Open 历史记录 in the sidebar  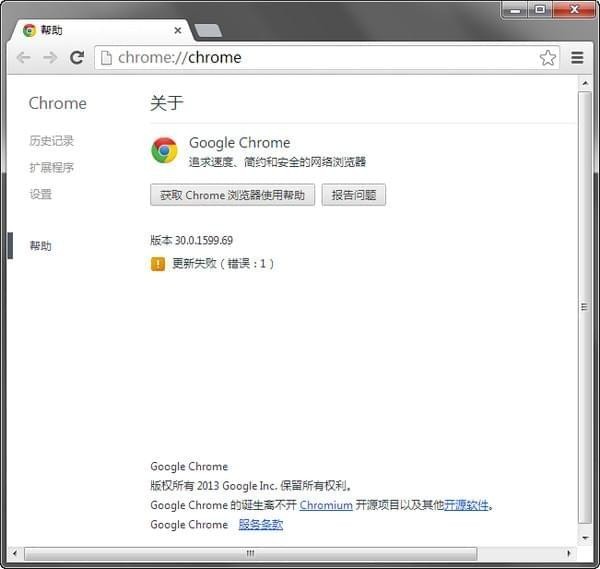pyautogui.click(x=52, y=141)
